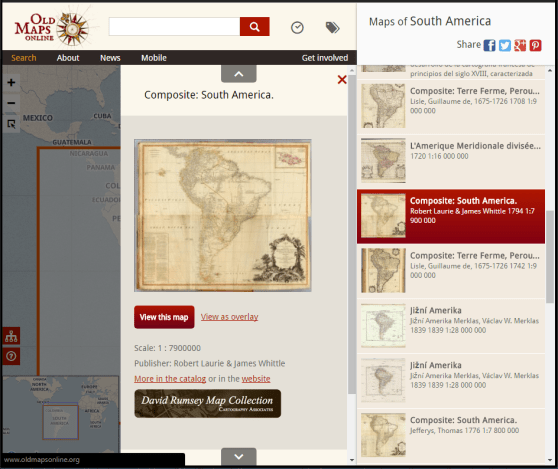Open the website link

tap(256, 379)
